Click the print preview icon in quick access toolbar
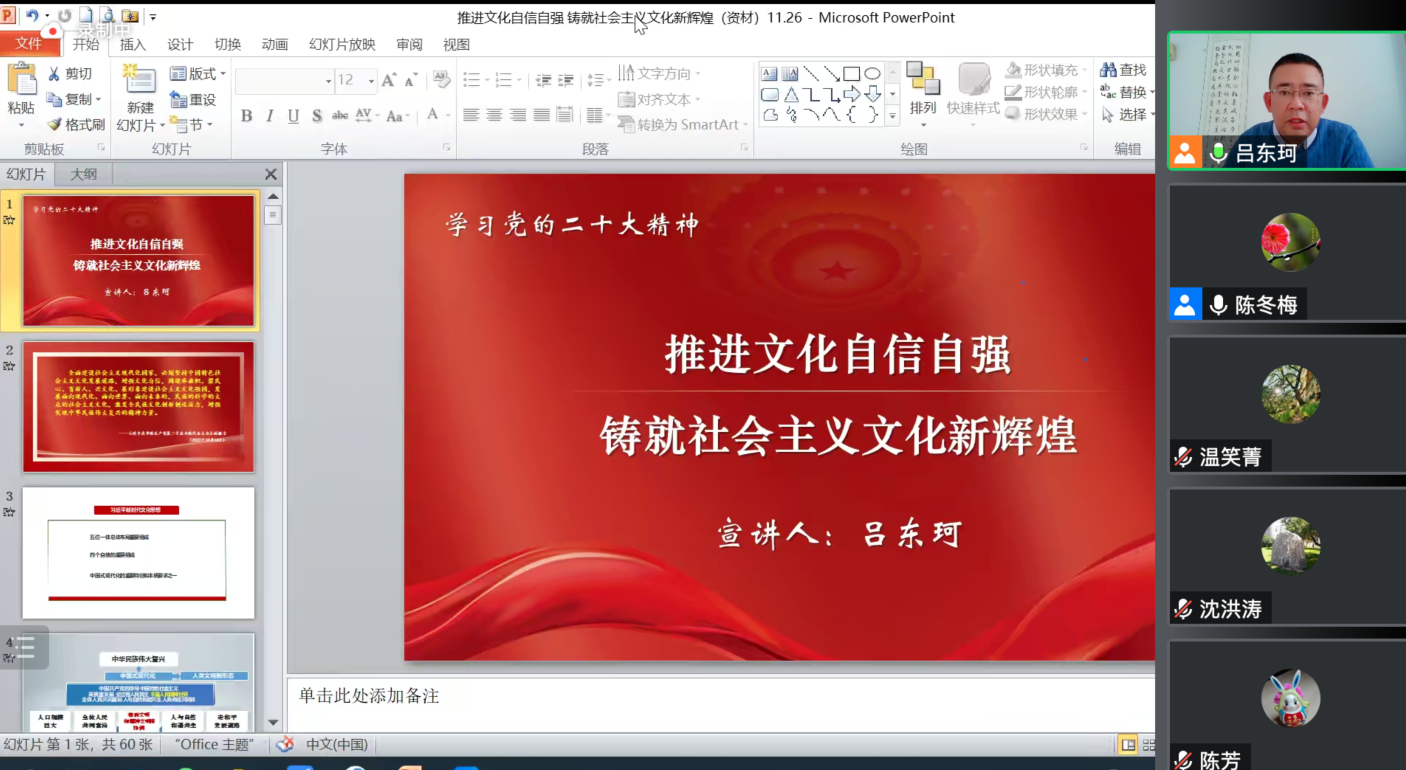Screen dimensions: 1406x770 107,16
